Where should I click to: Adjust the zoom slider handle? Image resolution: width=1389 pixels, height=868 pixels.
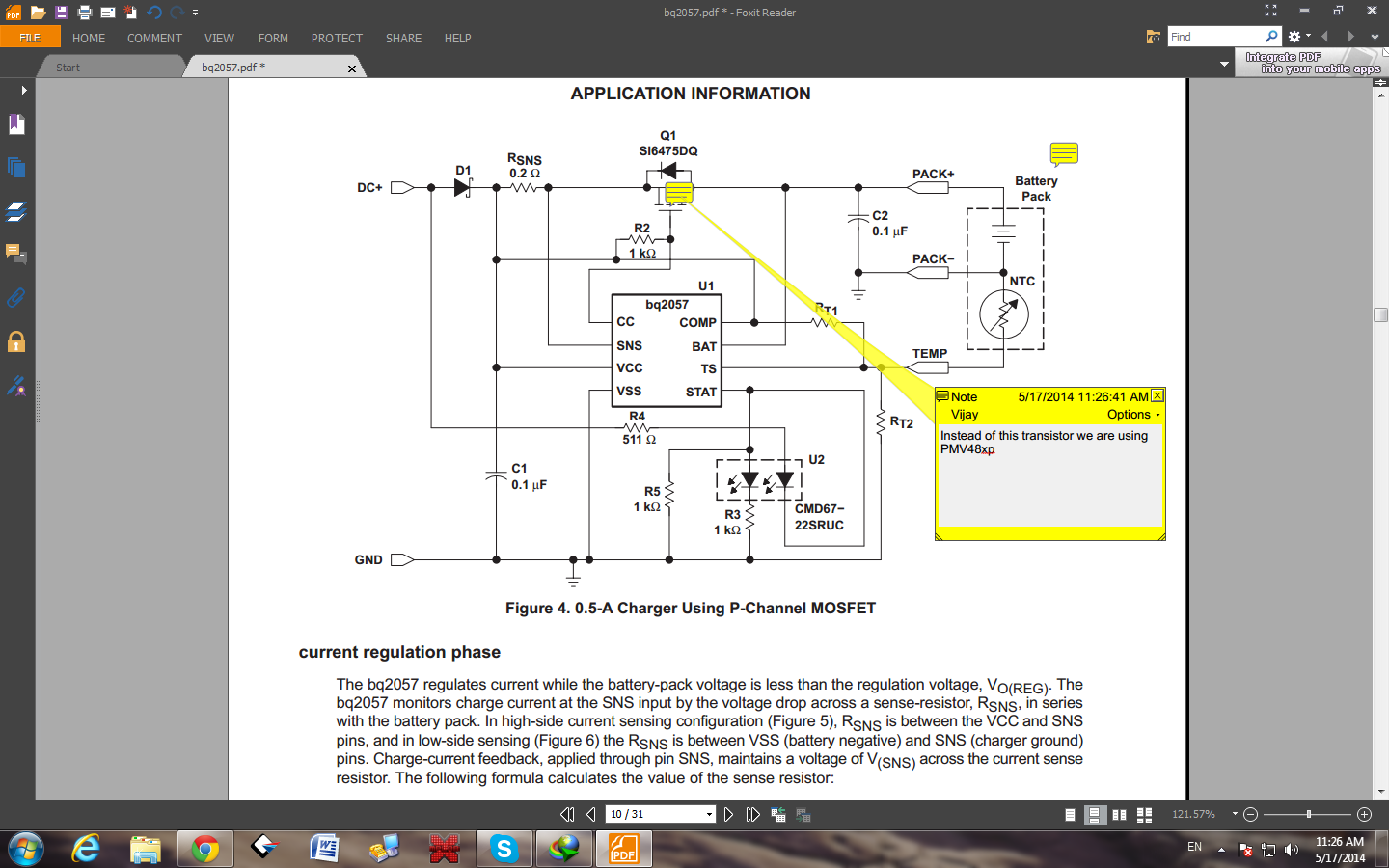coord(1309,815)
